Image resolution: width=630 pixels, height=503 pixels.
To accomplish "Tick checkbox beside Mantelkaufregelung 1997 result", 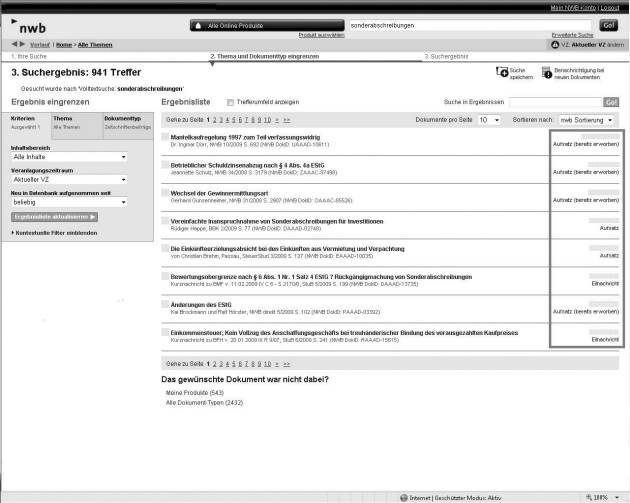I will tap(166, 135).
